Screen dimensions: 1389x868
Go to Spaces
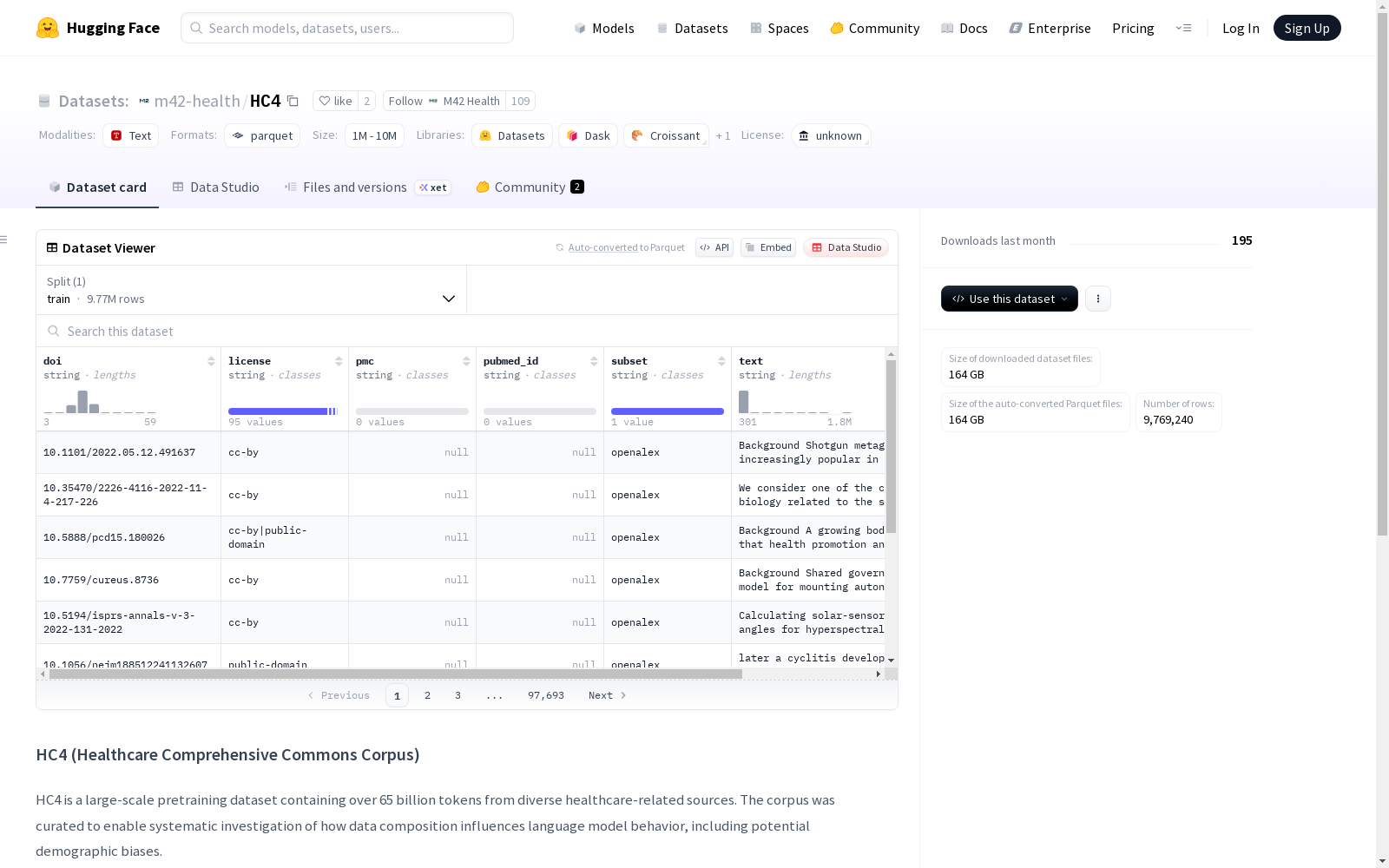coord(779,28)
